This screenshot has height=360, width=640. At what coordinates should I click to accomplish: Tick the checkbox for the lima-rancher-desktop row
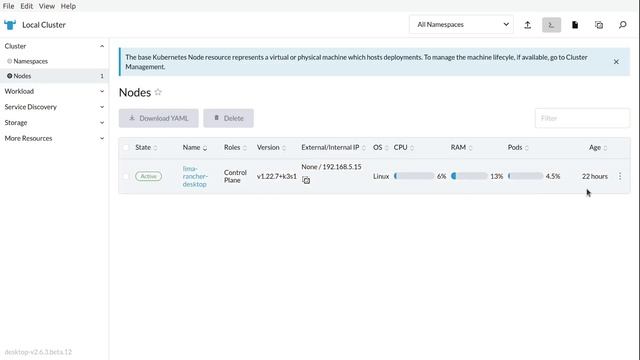coord(126,176)
